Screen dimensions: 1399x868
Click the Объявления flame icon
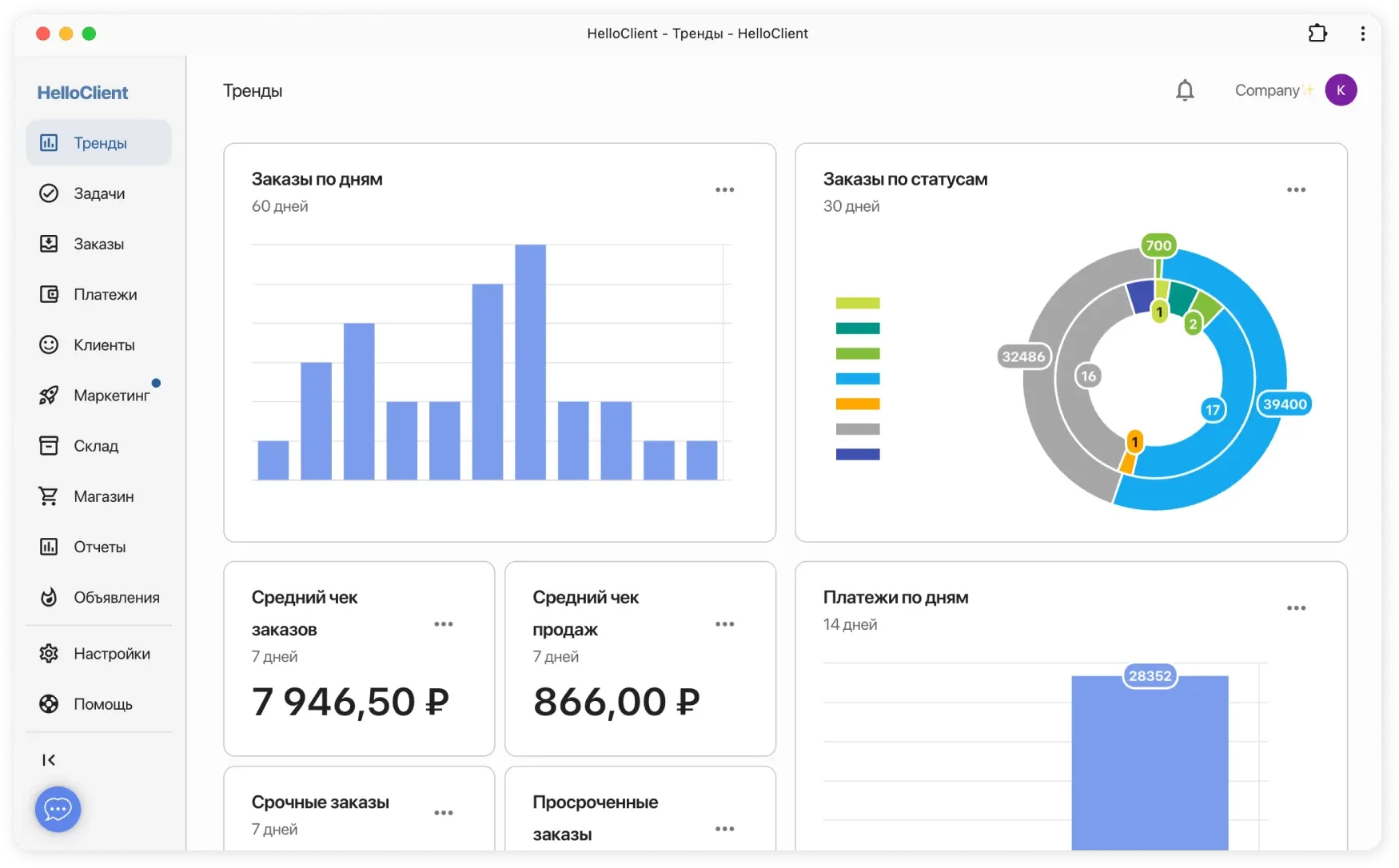(x=49, y=598)
